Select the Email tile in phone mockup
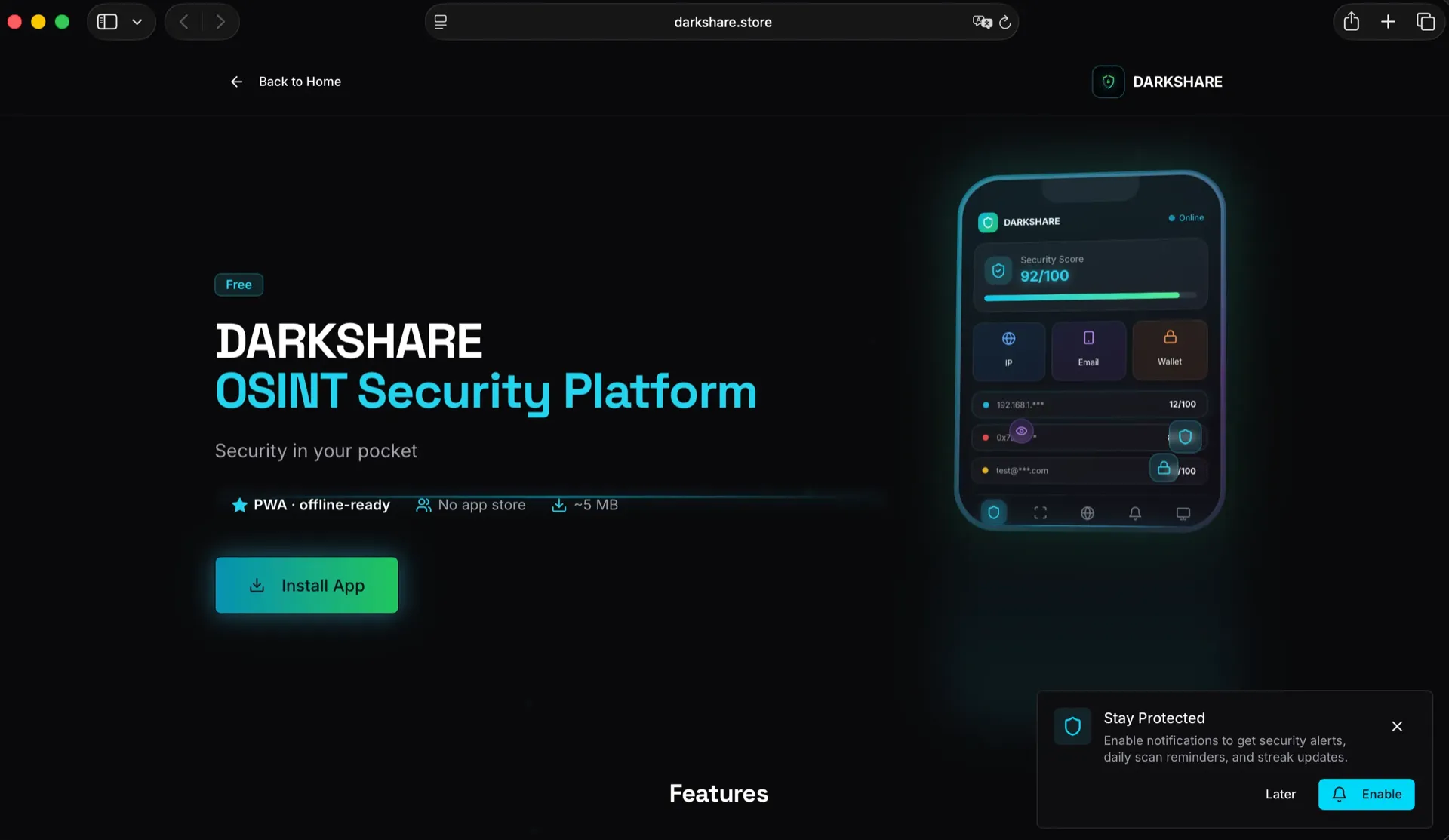 tap(1088, 349)
